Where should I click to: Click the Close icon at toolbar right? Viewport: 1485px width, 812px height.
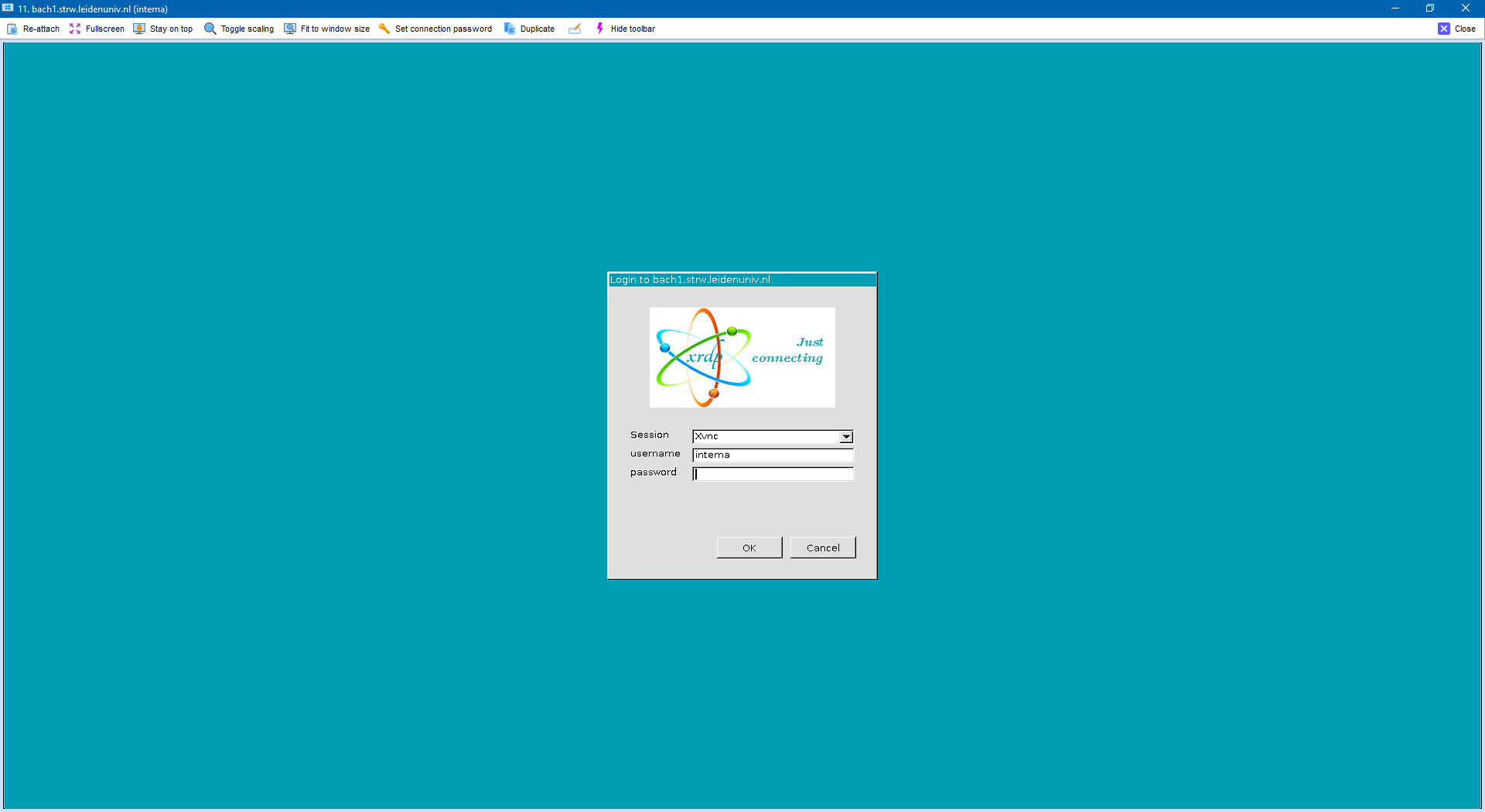pos(1444,29)
